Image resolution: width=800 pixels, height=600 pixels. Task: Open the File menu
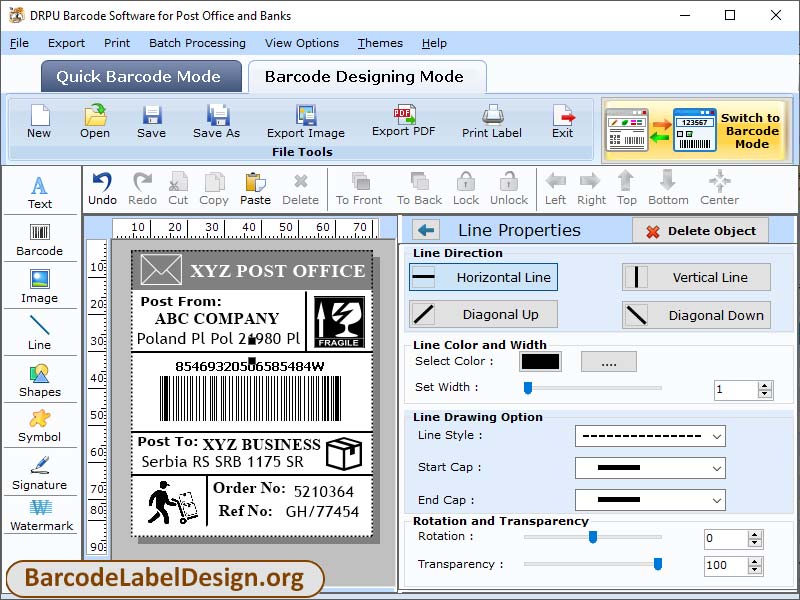tap(19, 43)
